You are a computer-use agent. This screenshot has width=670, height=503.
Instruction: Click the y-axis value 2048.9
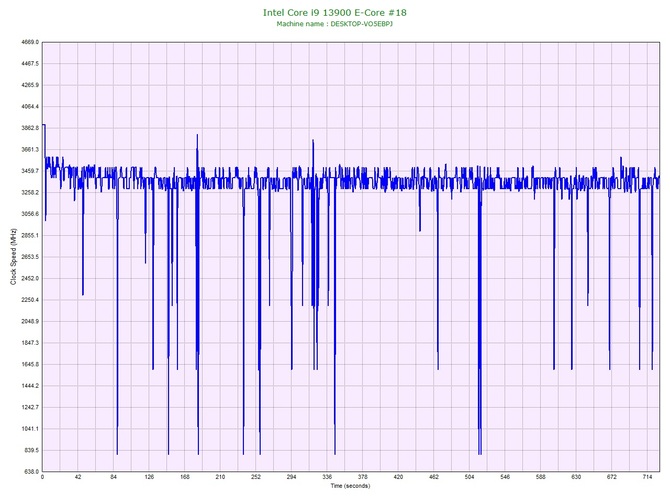click(x=30, y=321)
